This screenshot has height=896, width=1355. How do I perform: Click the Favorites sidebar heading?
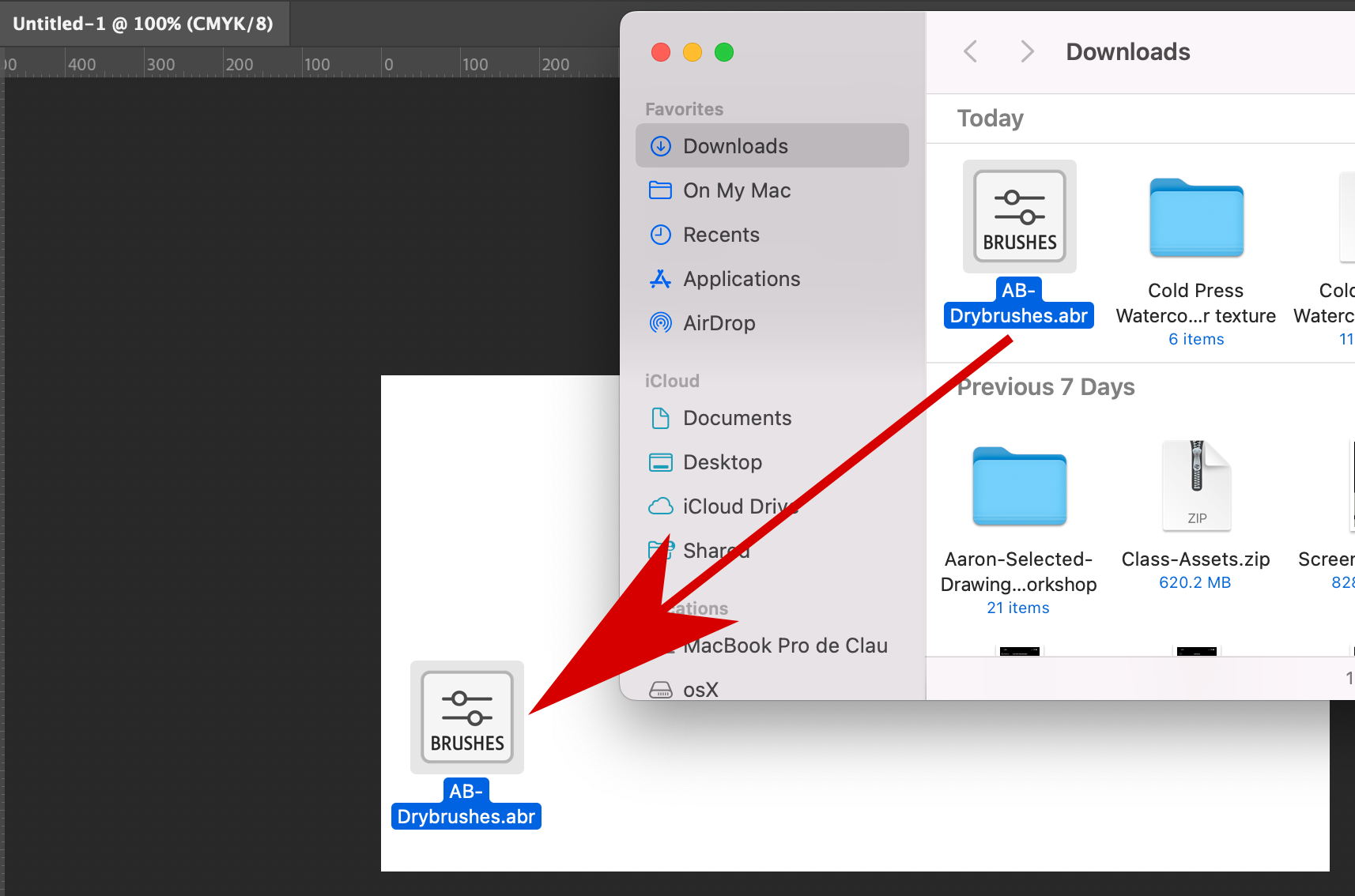click(685, 109)
